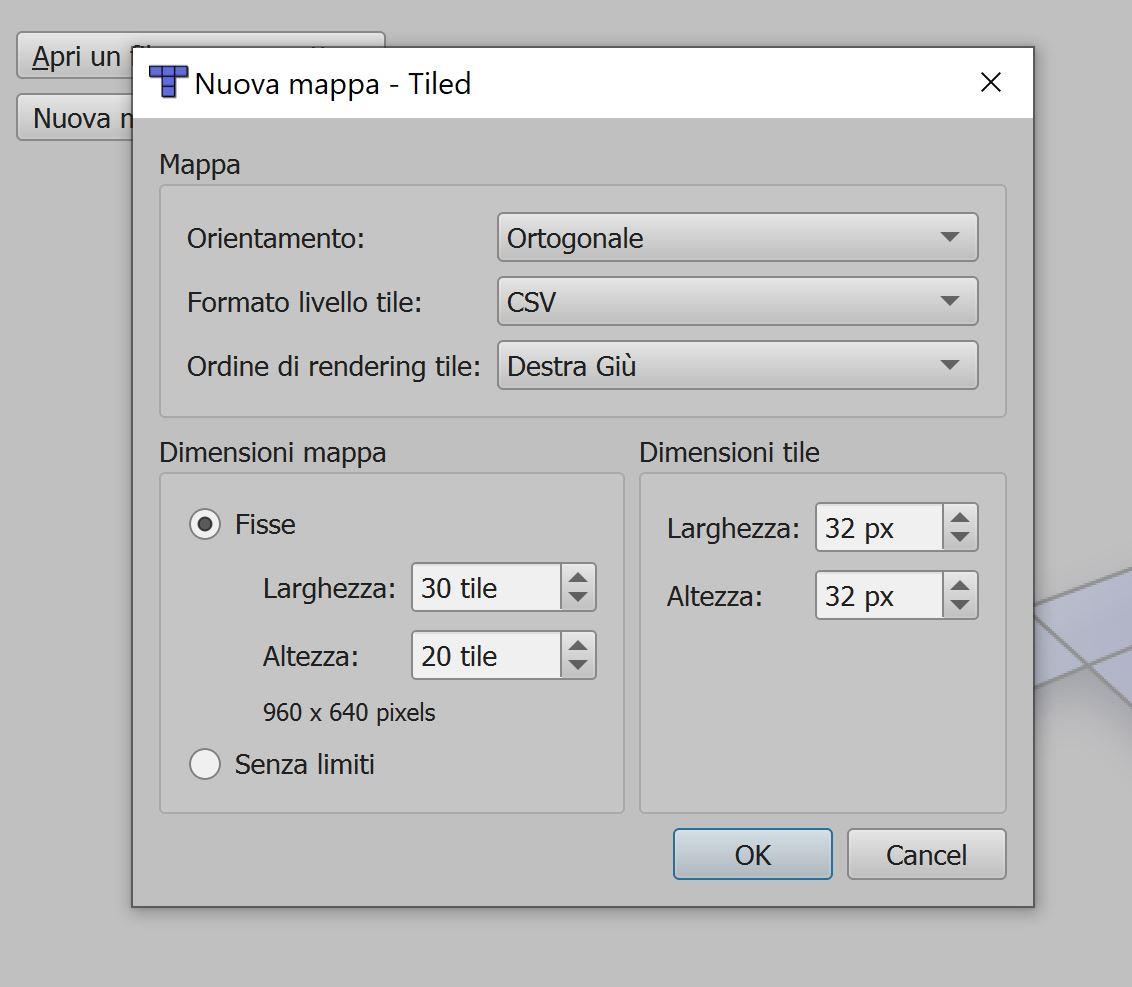Increase map Altezza with the up arrow
This screenshot has width=1132, height=987.
pyautogui.click(x=578, y=645)
